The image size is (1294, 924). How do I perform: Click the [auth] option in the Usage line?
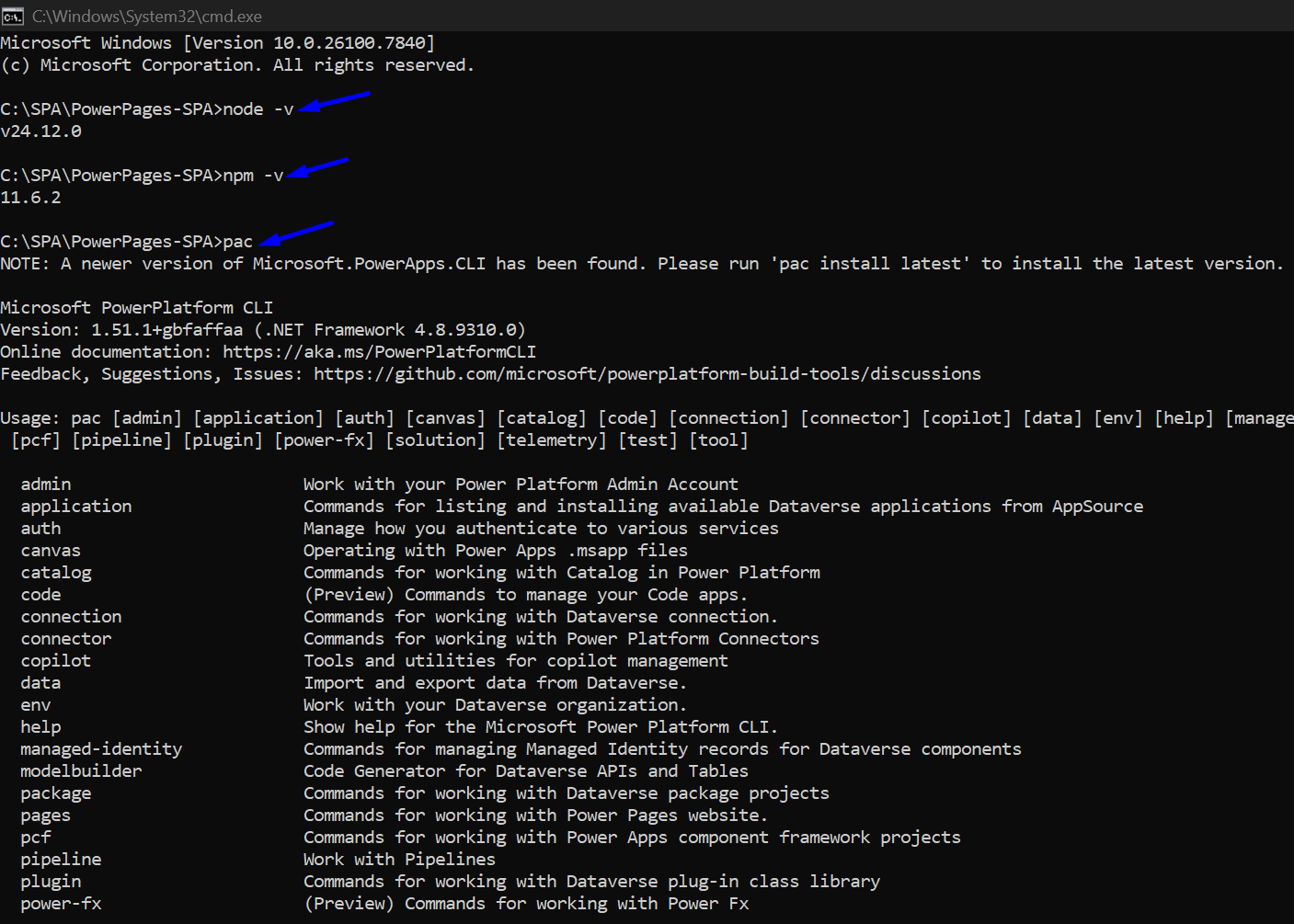click(x=364, y=418)
